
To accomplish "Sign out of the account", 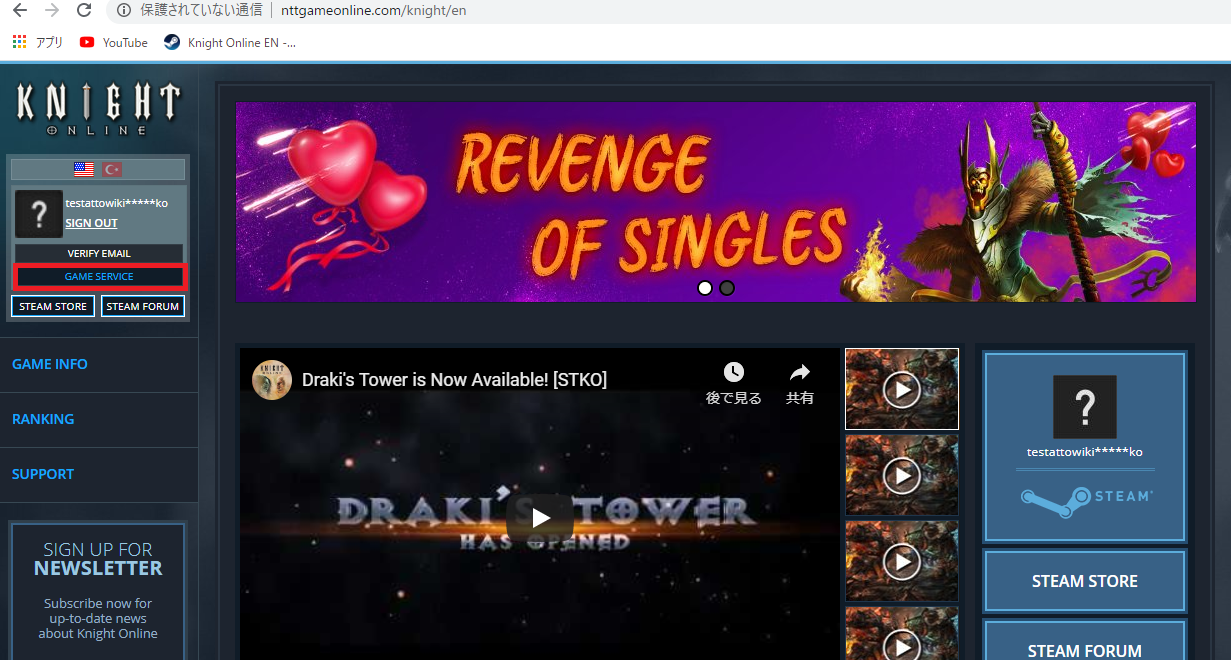I will [x=91, y=223].
